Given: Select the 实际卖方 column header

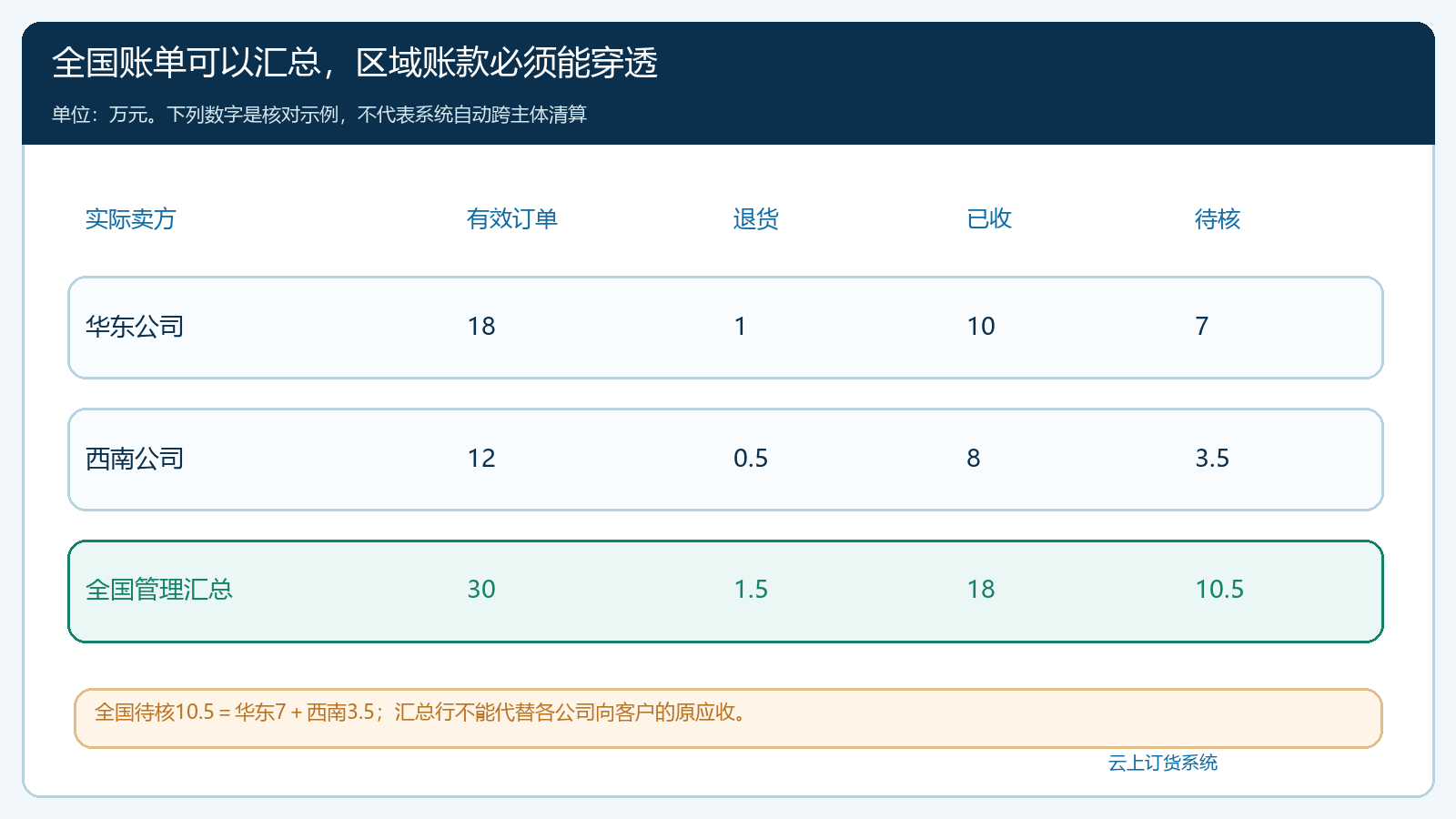Looking at the screenshot, I should tap(130, 219).
